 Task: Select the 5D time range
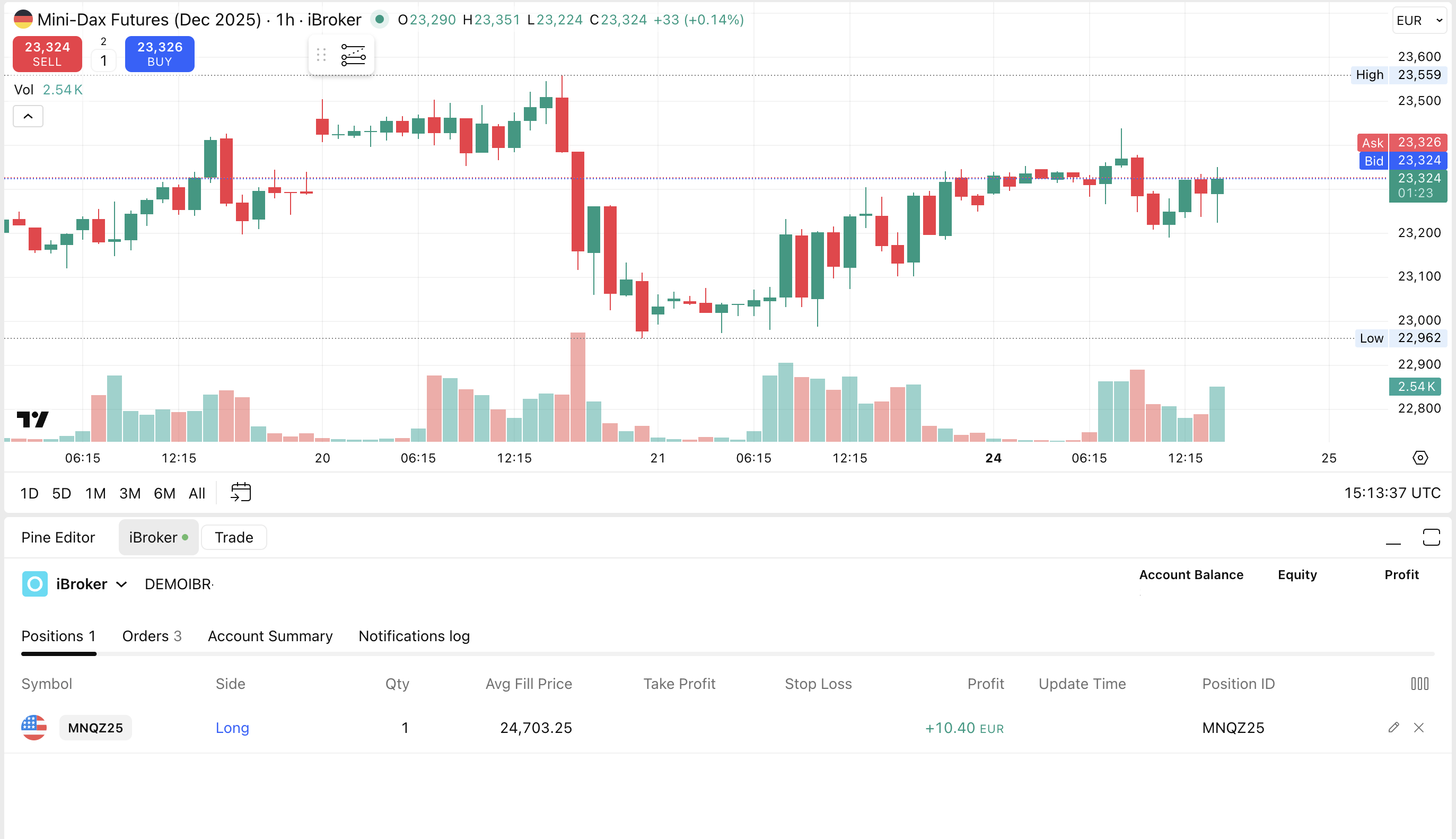click(x=61, y=493)
